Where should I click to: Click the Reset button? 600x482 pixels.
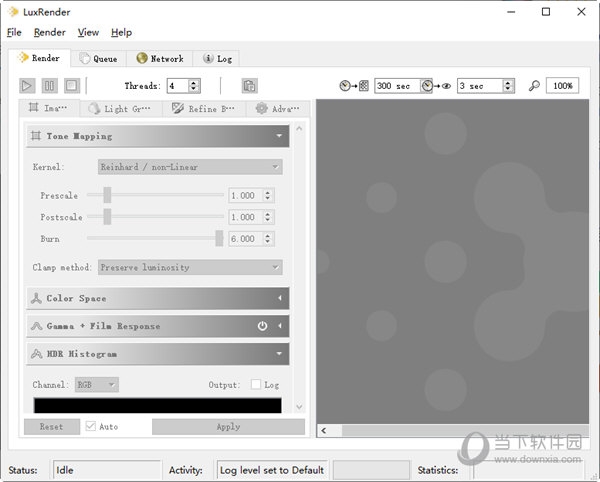click(51, 426)
